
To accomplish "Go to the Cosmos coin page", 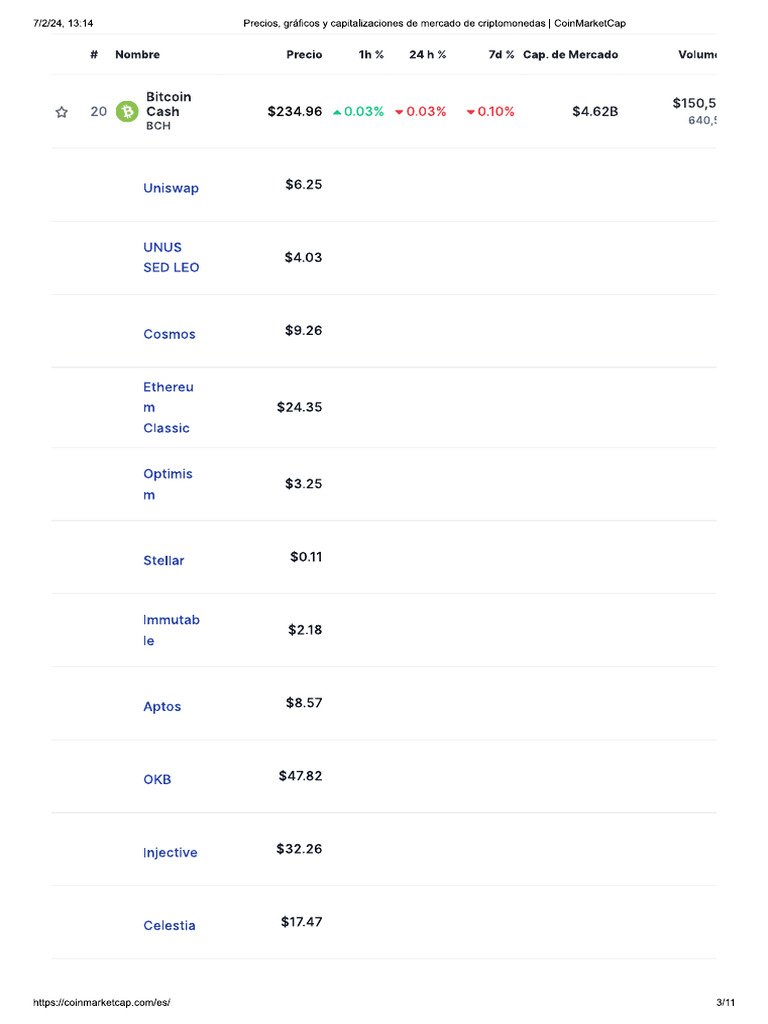I will tap(169, 334).
